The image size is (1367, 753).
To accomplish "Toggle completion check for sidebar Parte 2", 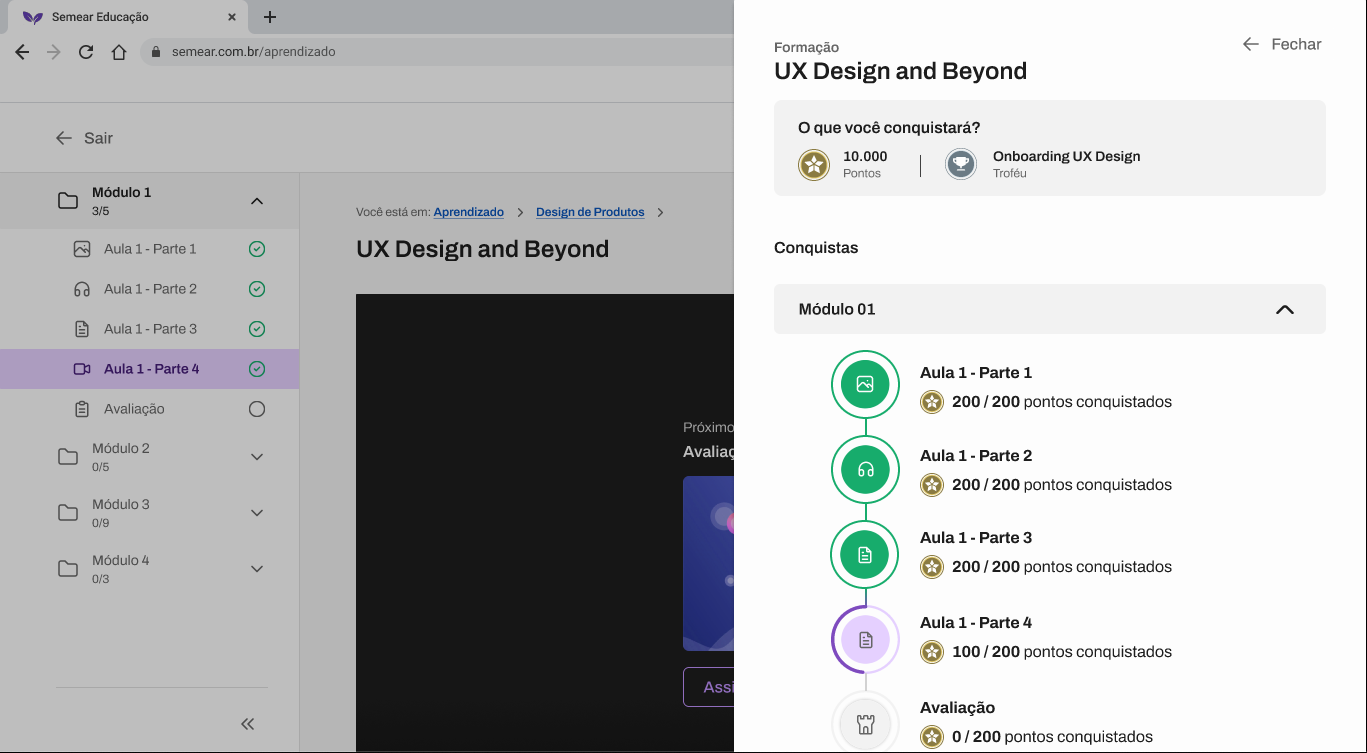I will 257,289.
